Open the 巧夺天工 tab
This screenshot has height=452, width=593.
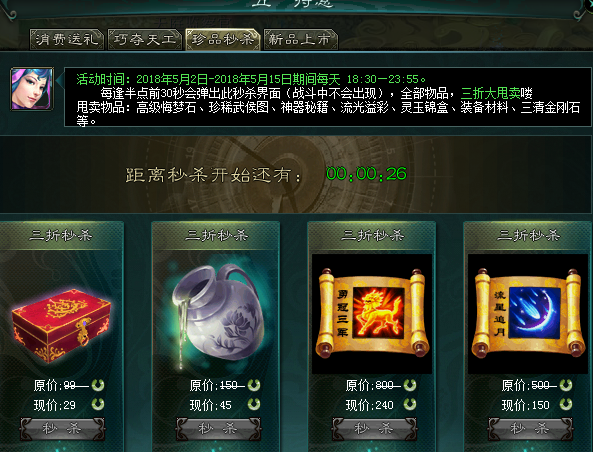coord(145,39)
